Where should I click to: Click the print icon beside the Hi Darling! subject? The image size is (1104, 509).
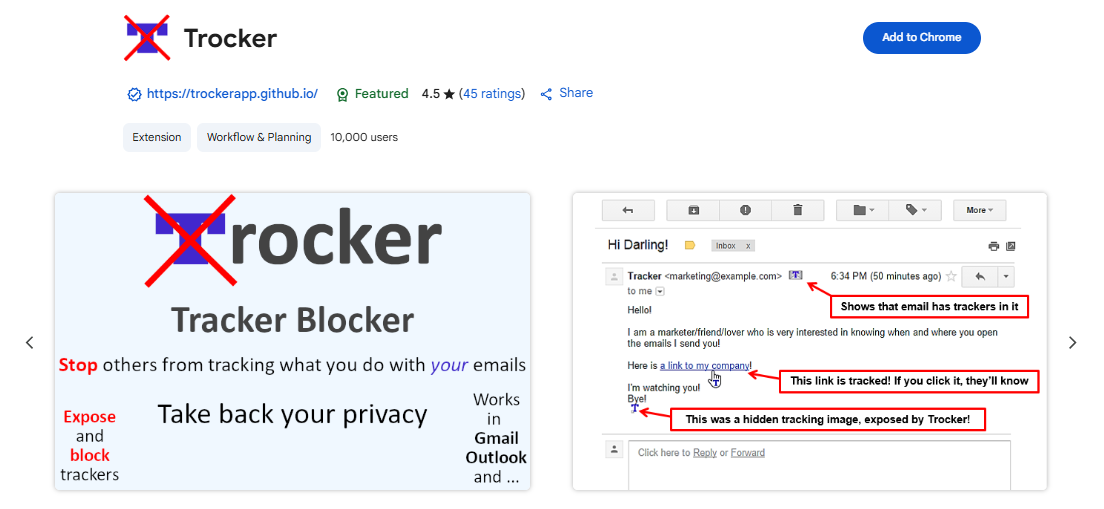pos(993,246)
